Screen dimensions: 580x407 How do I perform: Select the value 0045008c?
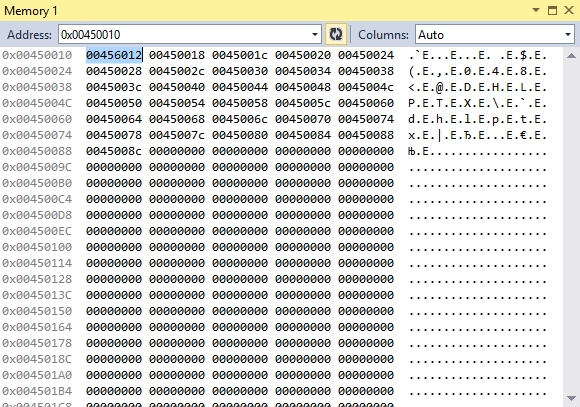[114, 151]
